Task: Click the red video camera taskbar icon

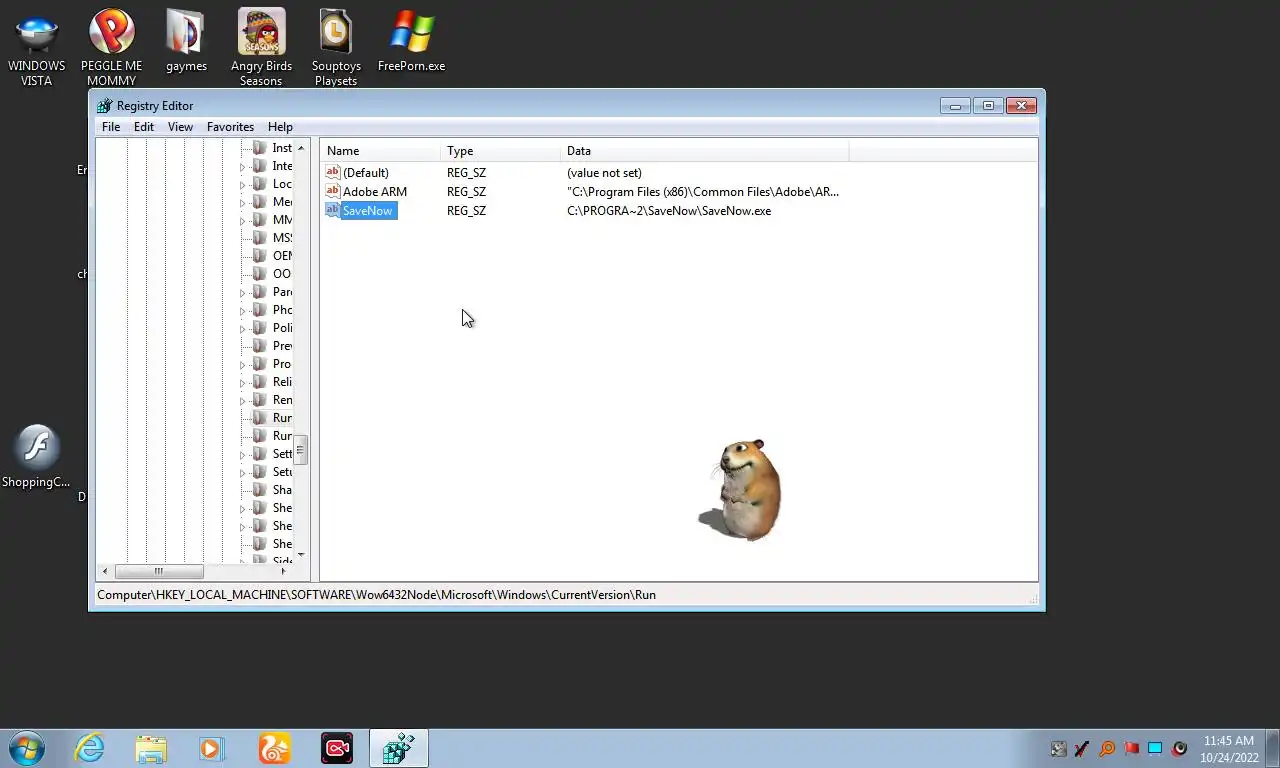Action: [337, 748]
